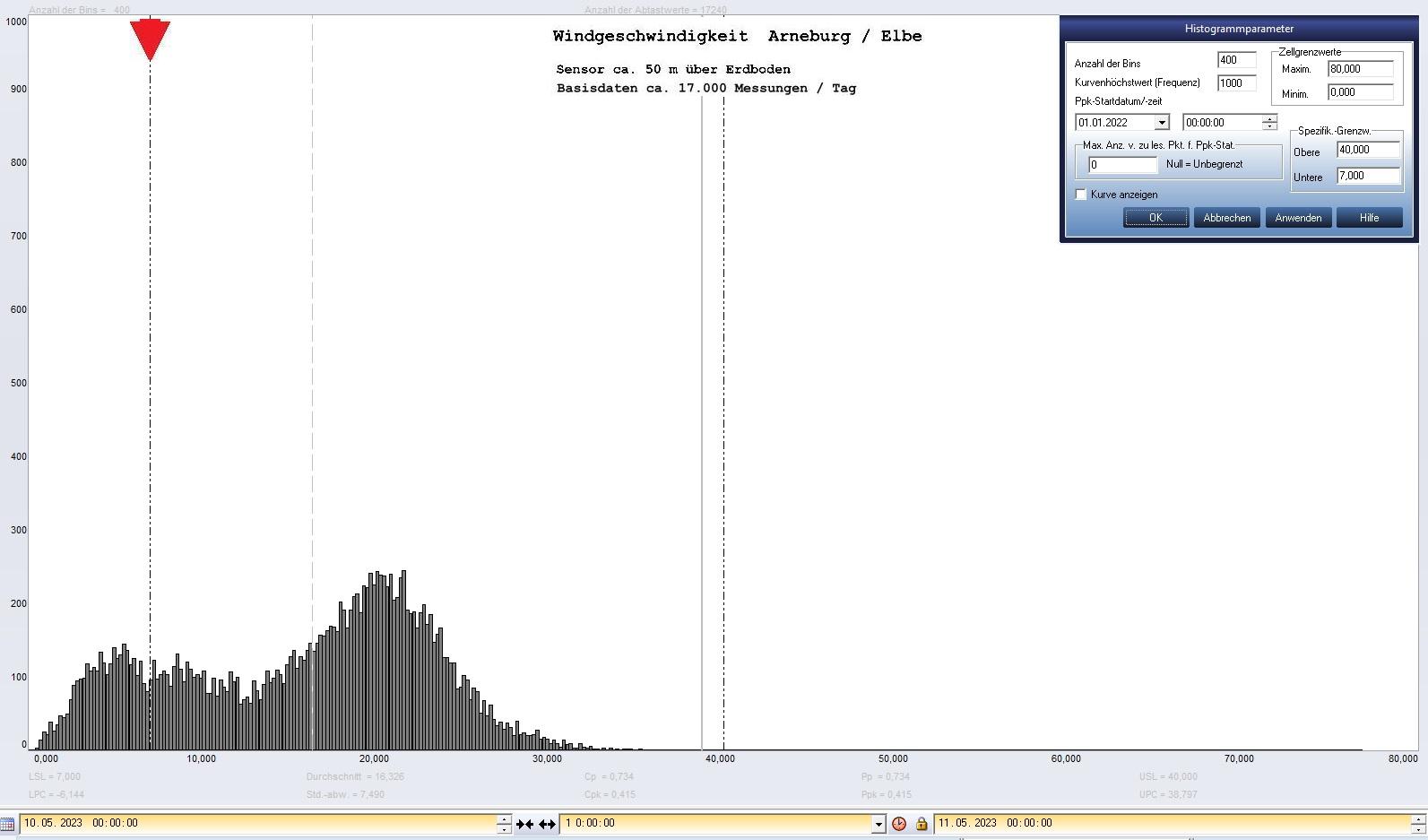Click the Anwenden button
The image size is (1428, 840).
point(1298,218)
